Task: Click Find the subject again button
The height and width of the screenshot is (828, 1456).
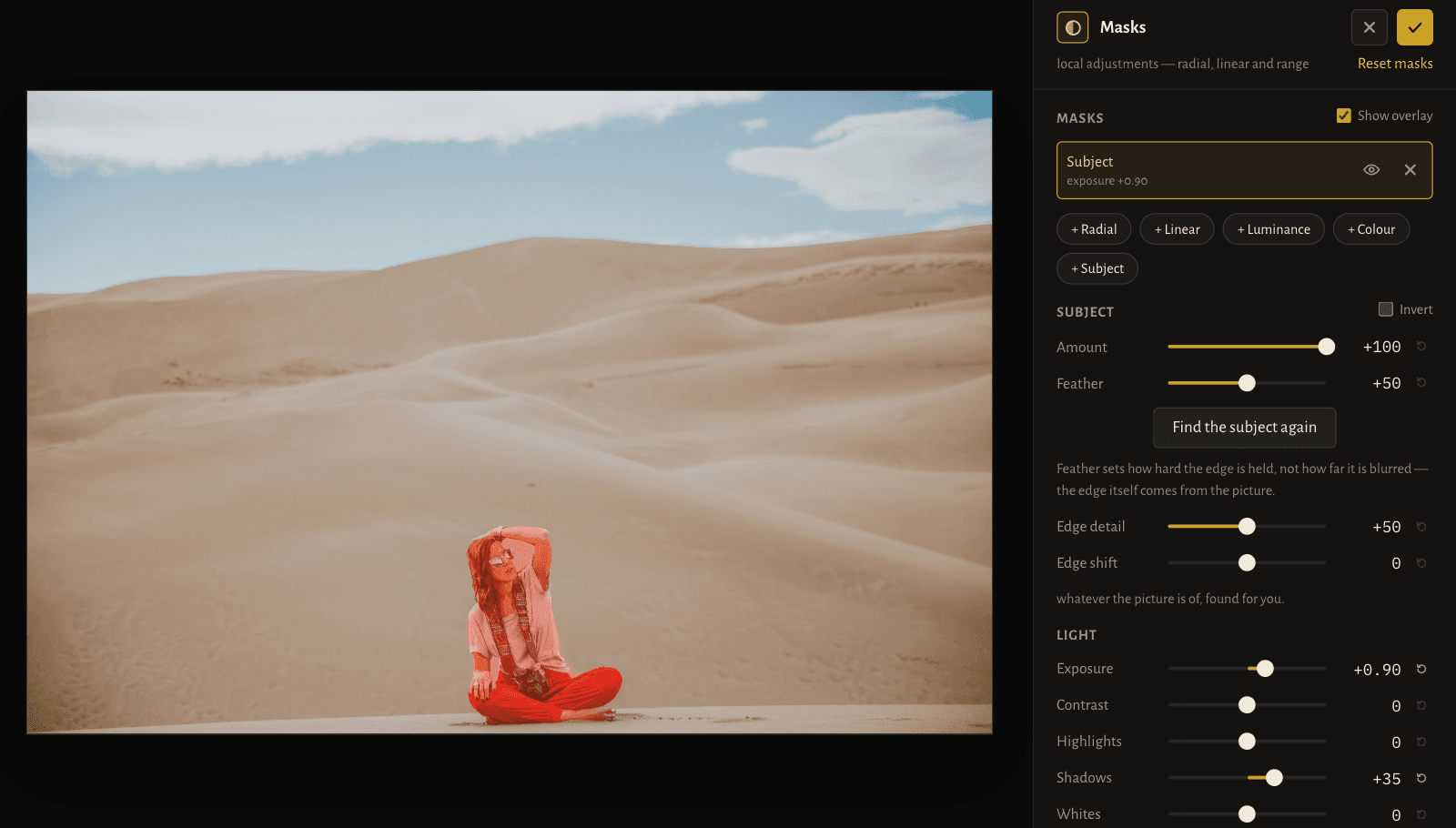Action: 1244,428
